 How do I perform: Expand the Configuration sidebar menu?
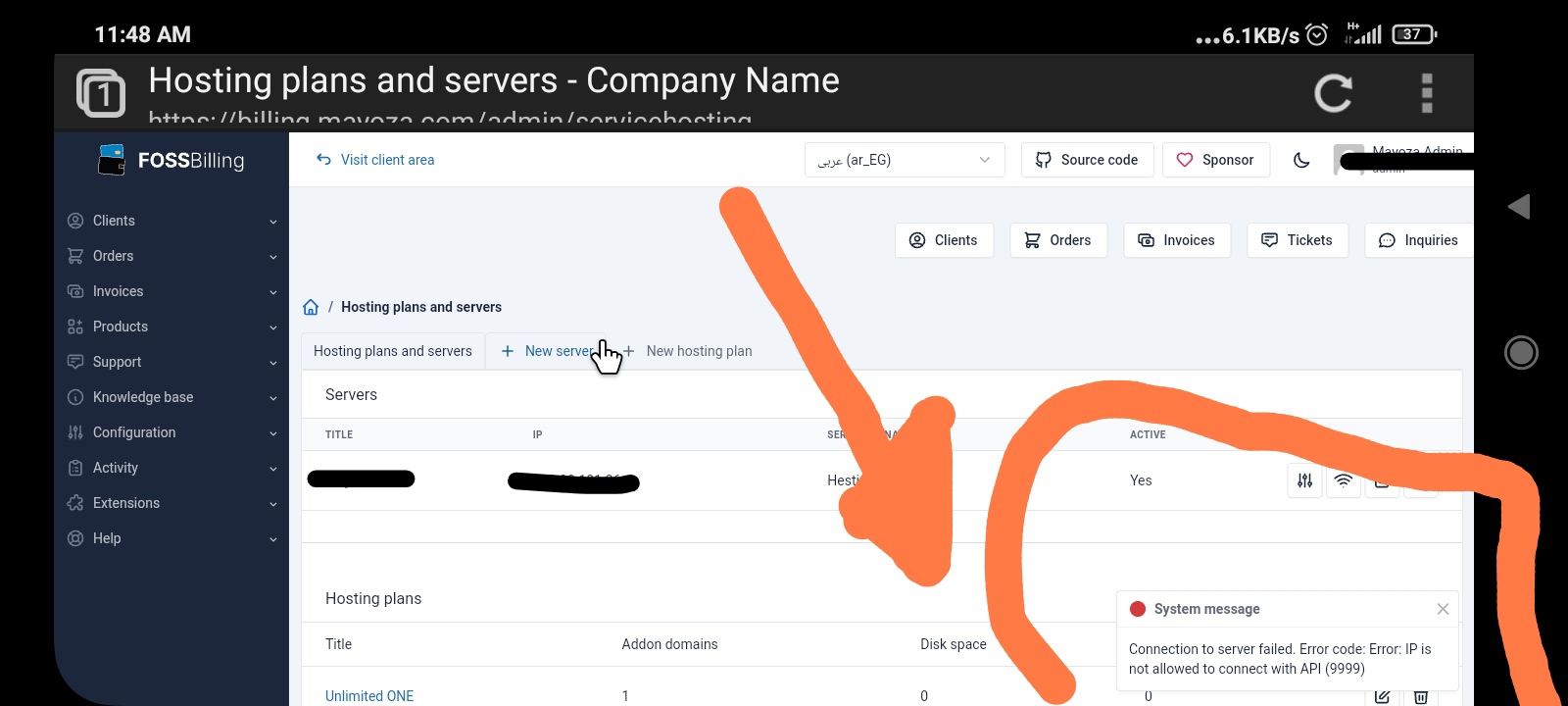(171, 432)
